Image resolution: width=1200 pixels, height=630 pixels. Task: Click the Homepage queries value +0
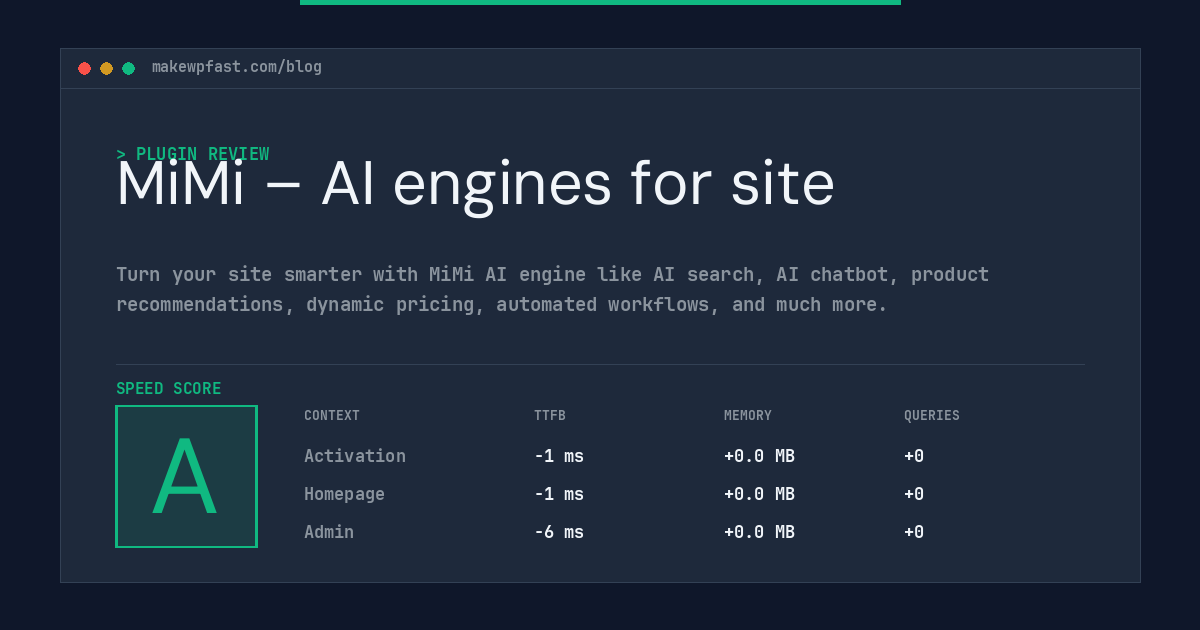coord(914,494)
